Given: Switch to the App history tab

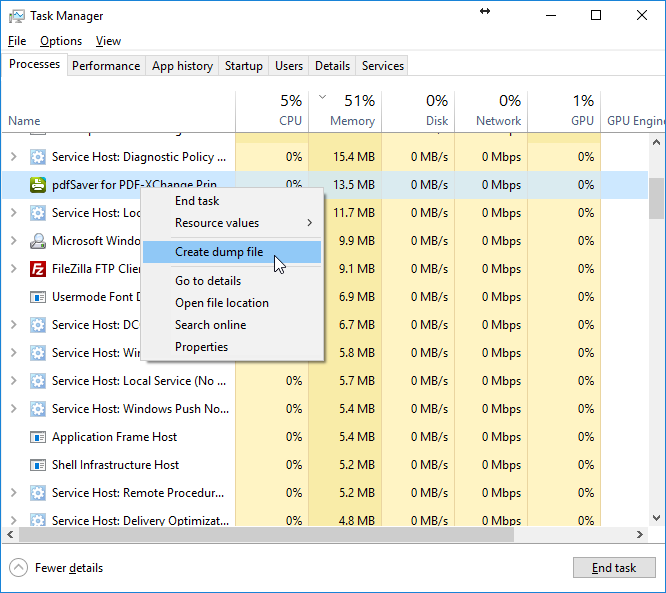Looking at the screenshot, I should [182, 66].
